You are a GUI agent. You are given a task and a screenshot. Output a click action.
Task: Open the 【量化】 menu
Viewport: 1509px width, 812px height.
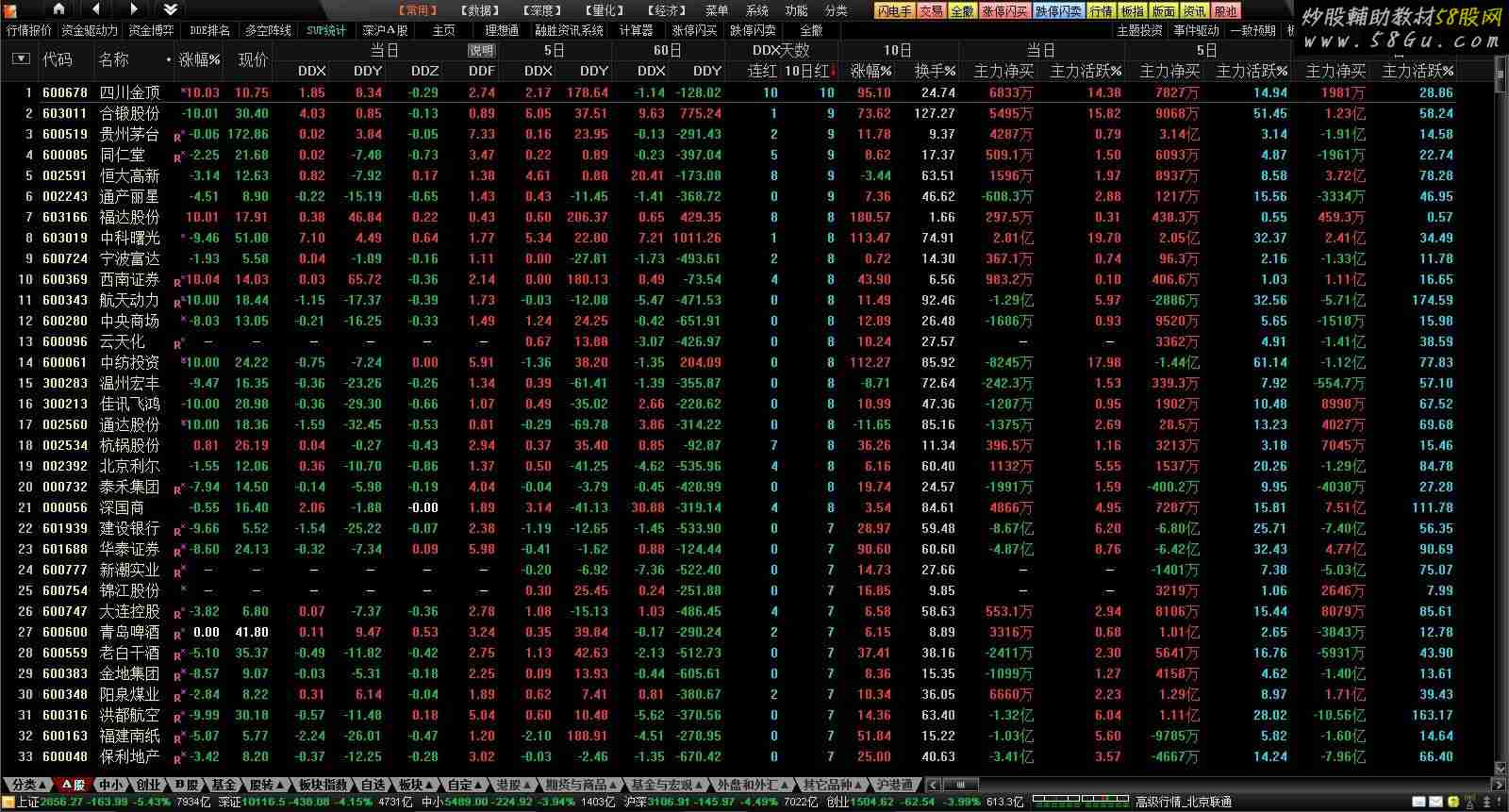[x=605, y=10]
